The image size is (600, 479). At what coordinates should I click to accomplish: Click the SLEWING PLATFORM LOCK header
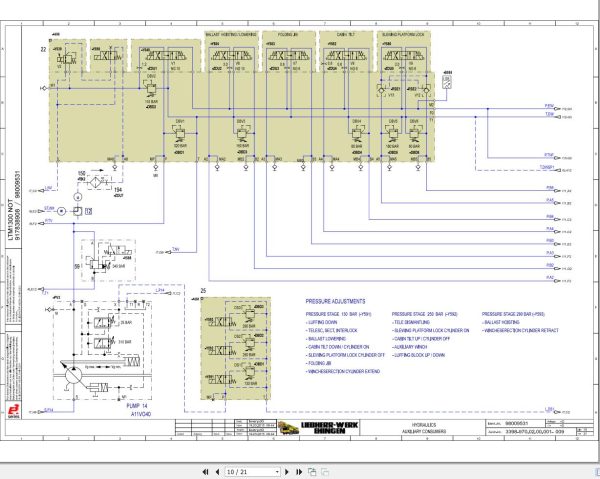pos(403,34)
